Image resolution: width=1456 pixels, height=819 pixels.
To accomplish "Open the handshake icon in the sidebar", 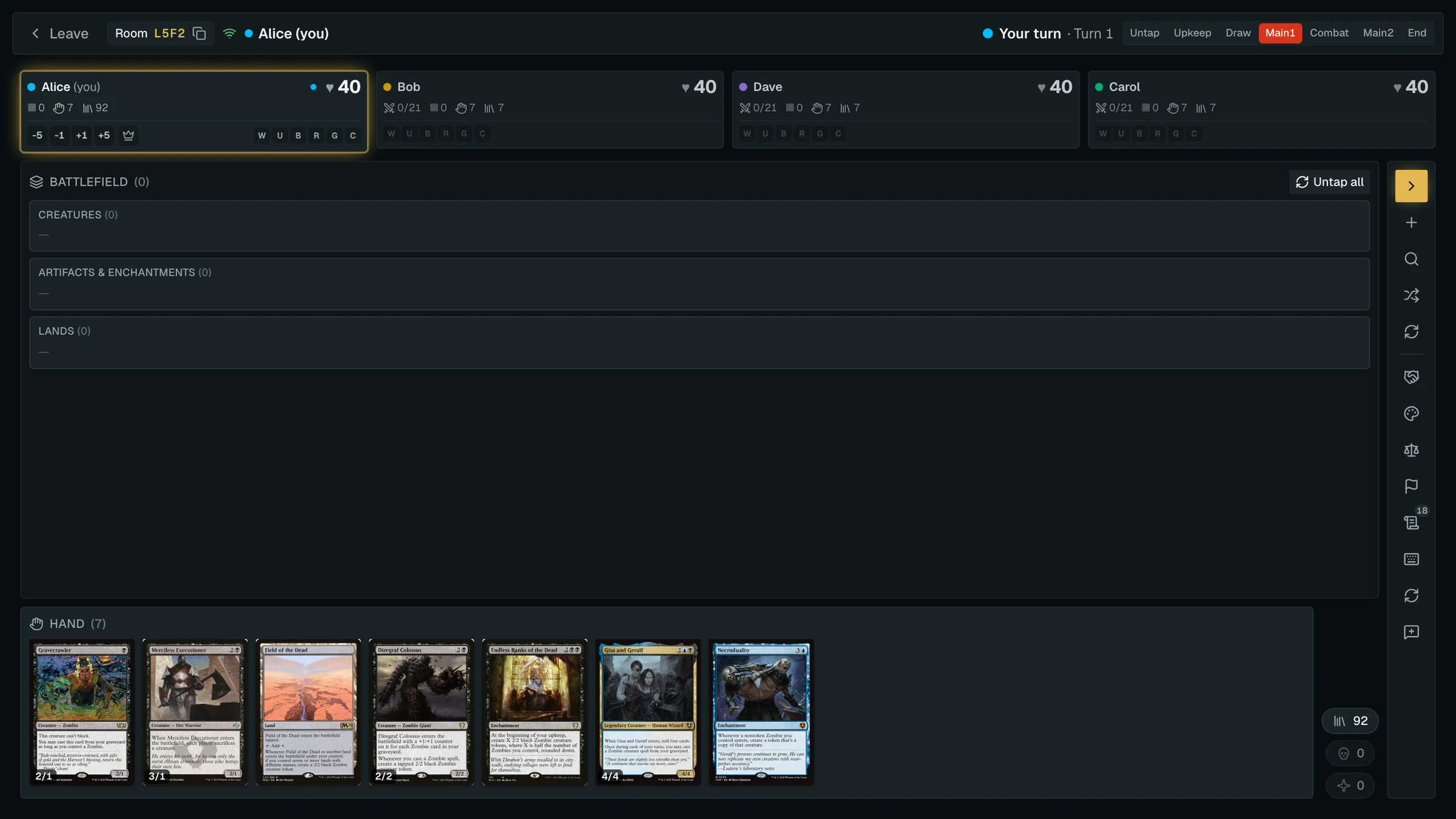I will pos(1410,377).
